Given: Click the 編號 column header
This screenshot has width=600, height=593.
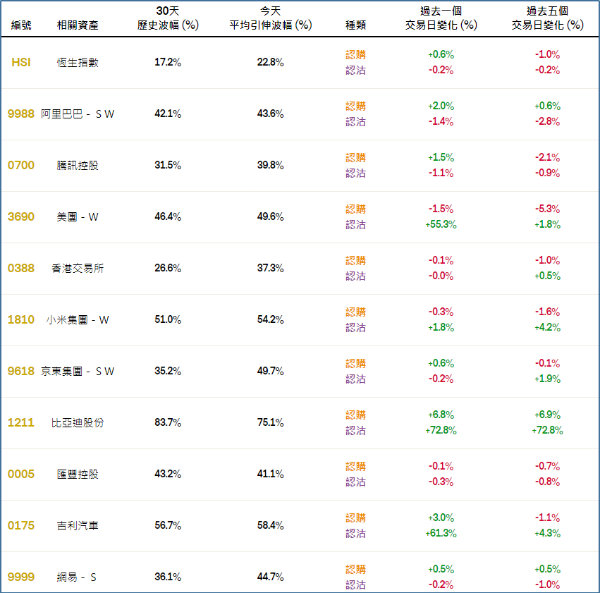Looking at the screenshot, I should click(21, 25).
